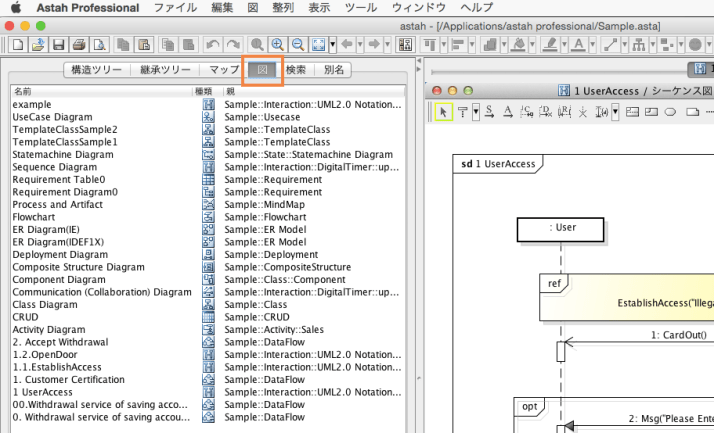Switch to the 構造ツリー tab

pos(98,70)
